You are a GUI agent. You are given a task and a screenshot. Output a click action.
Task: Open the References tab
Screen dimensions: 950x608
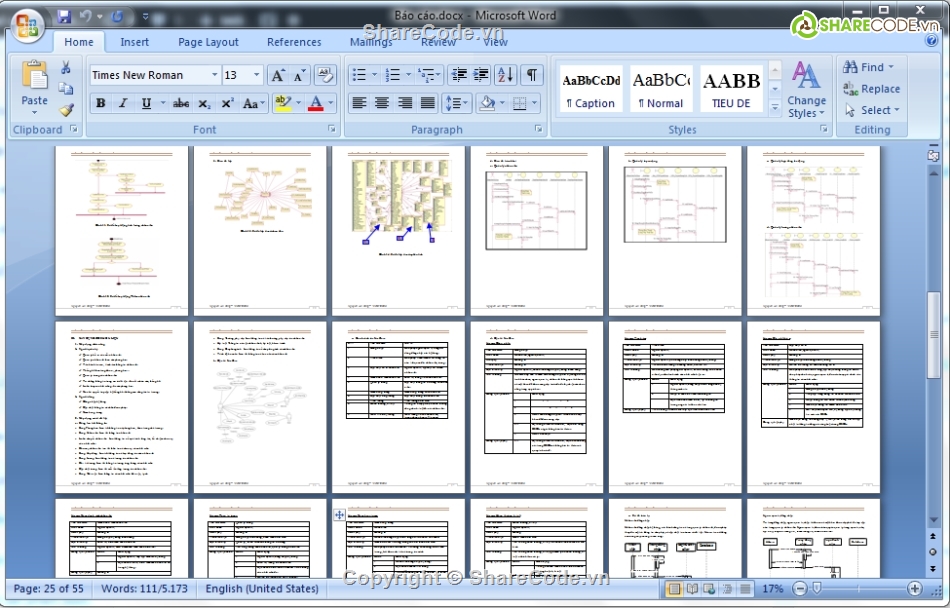coord(294,42)
